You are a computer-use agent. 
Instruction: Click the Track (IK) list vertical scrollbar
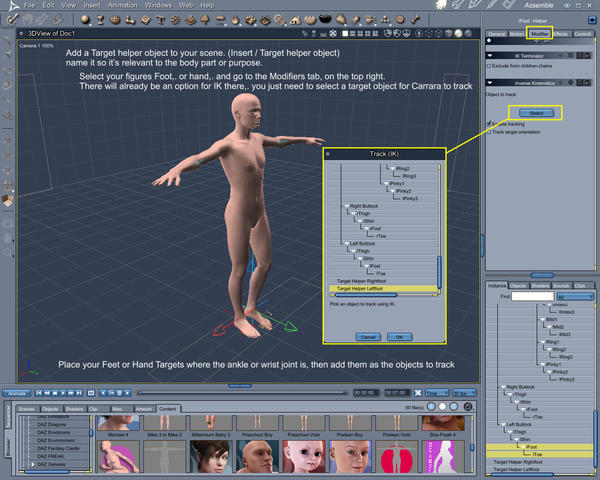(439, 272)
